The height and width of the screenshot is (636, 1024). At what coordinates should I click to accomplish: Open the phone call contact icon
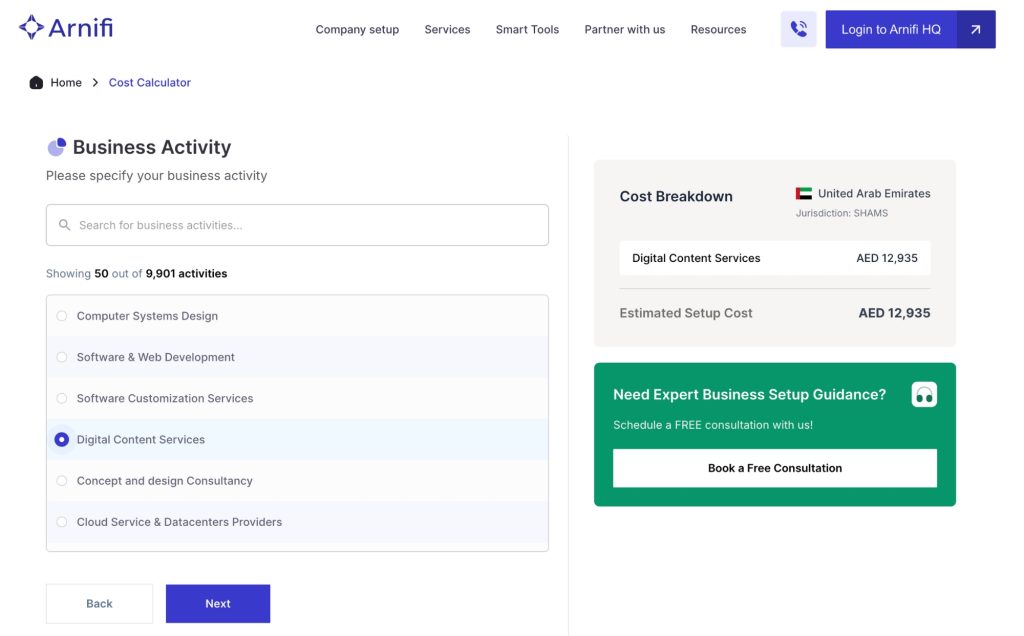click(x=797, y=28)
